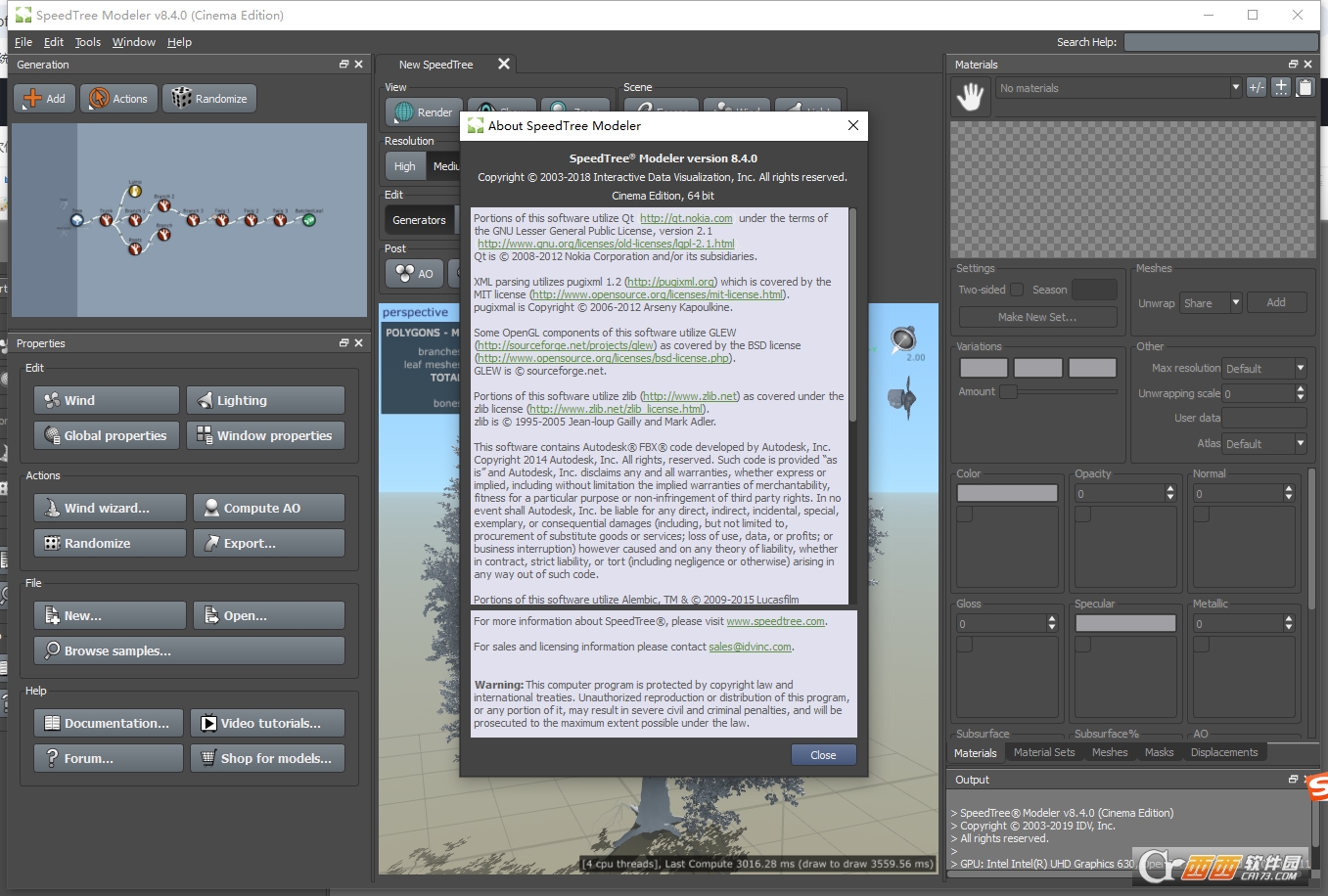
Task: Click the Make New Set... button
Action: (1037, 317)
